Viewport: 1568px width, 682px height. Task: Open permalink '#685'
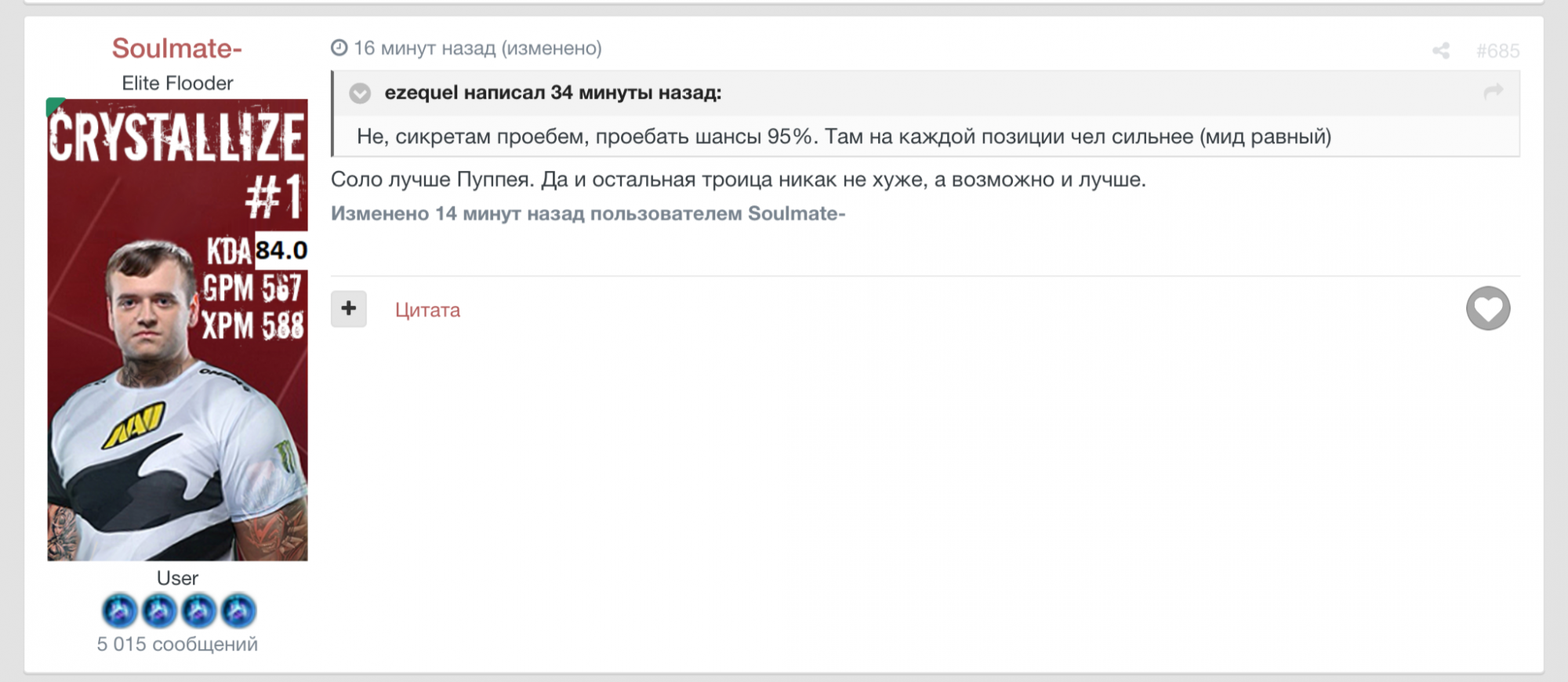coord(1498,49)
